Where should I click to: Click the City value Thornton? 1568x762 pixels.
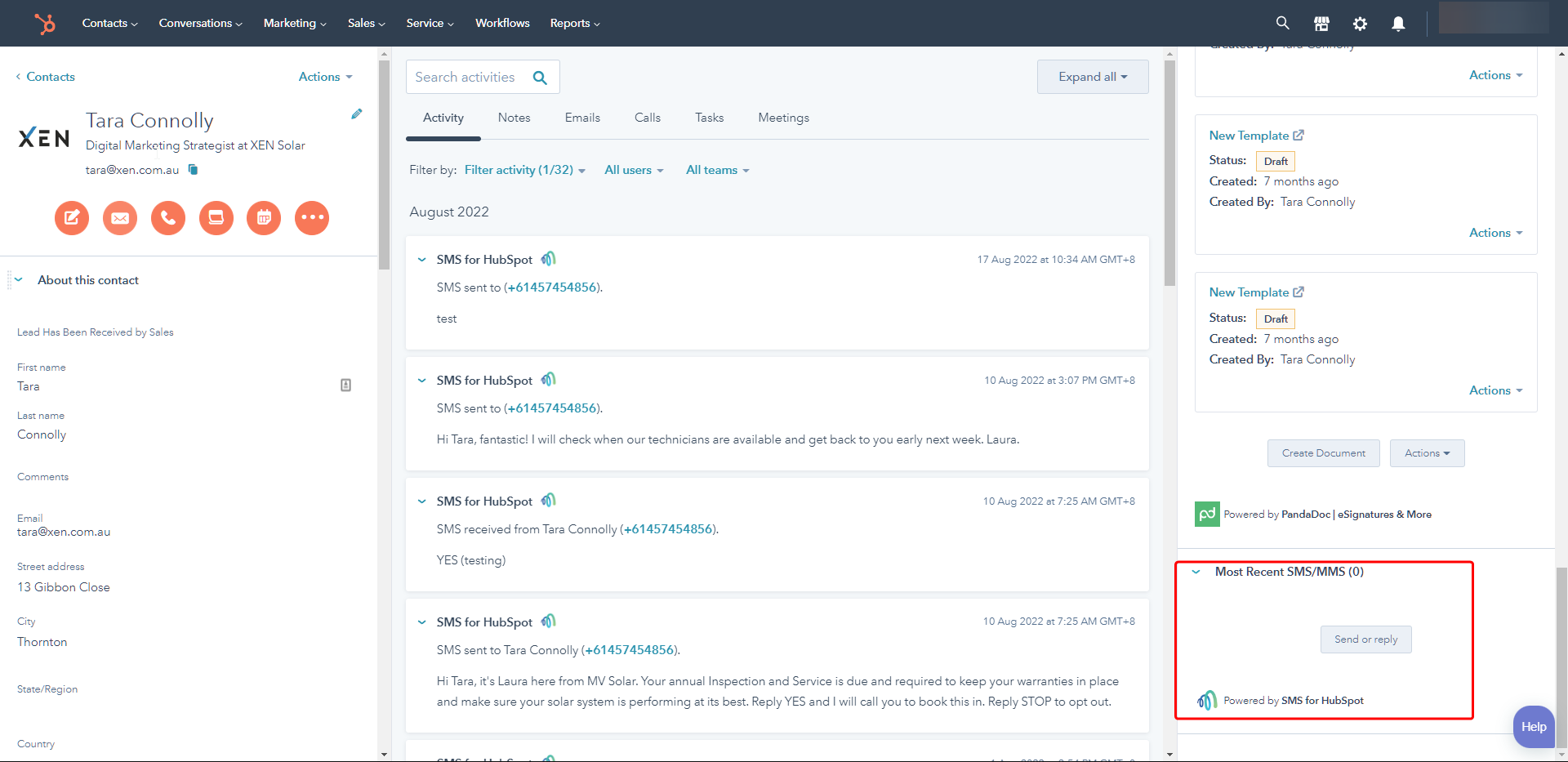click(42, 642)
